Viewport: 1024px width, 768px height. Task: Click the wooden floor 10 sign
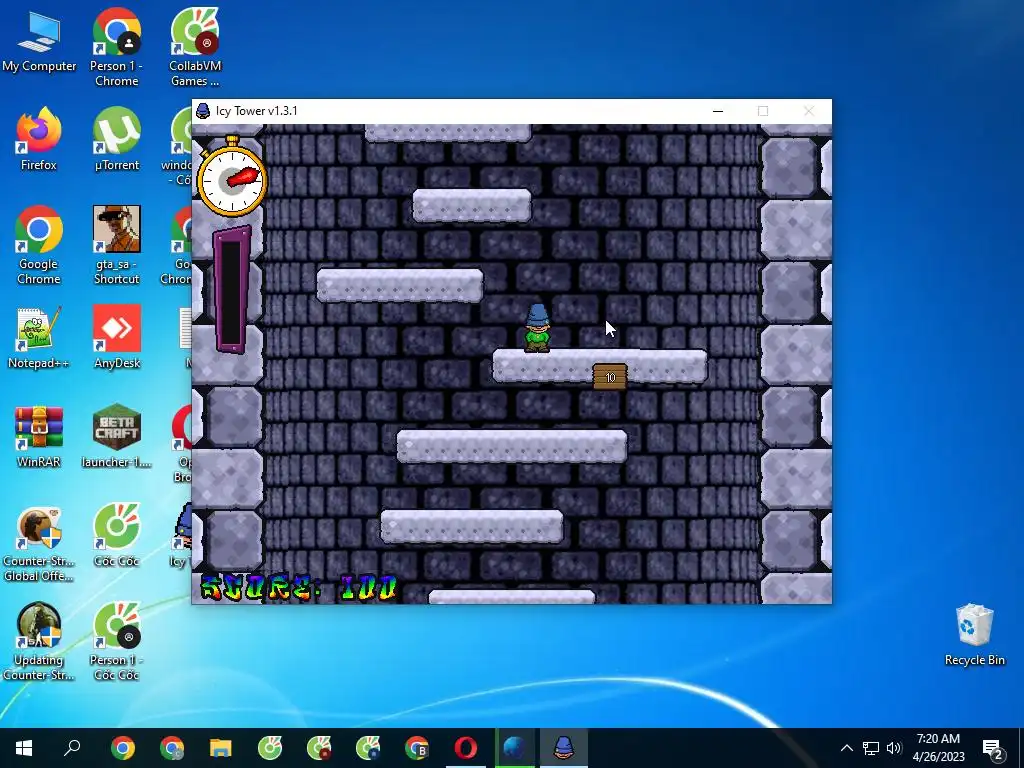pos(610,377)
